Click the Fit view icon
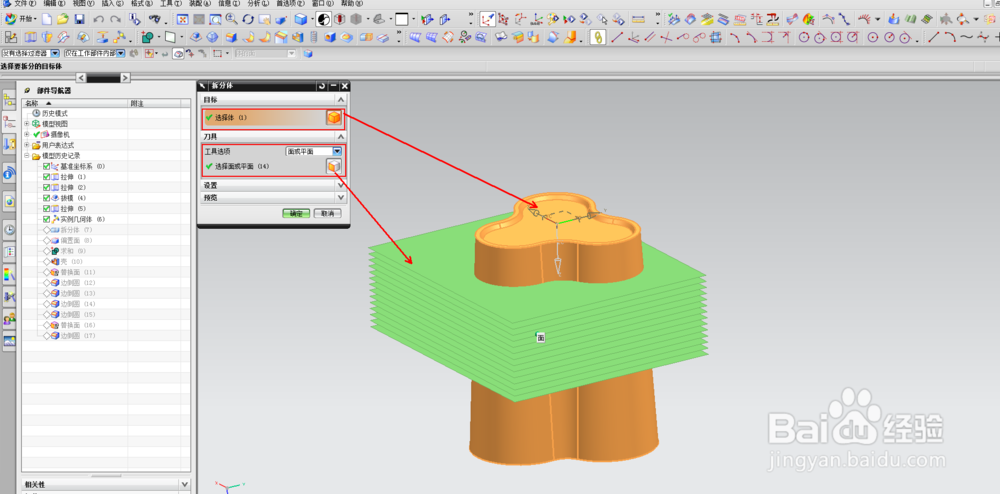Image resolution: width=1000 pixels, height=494 pixels. 182,19
